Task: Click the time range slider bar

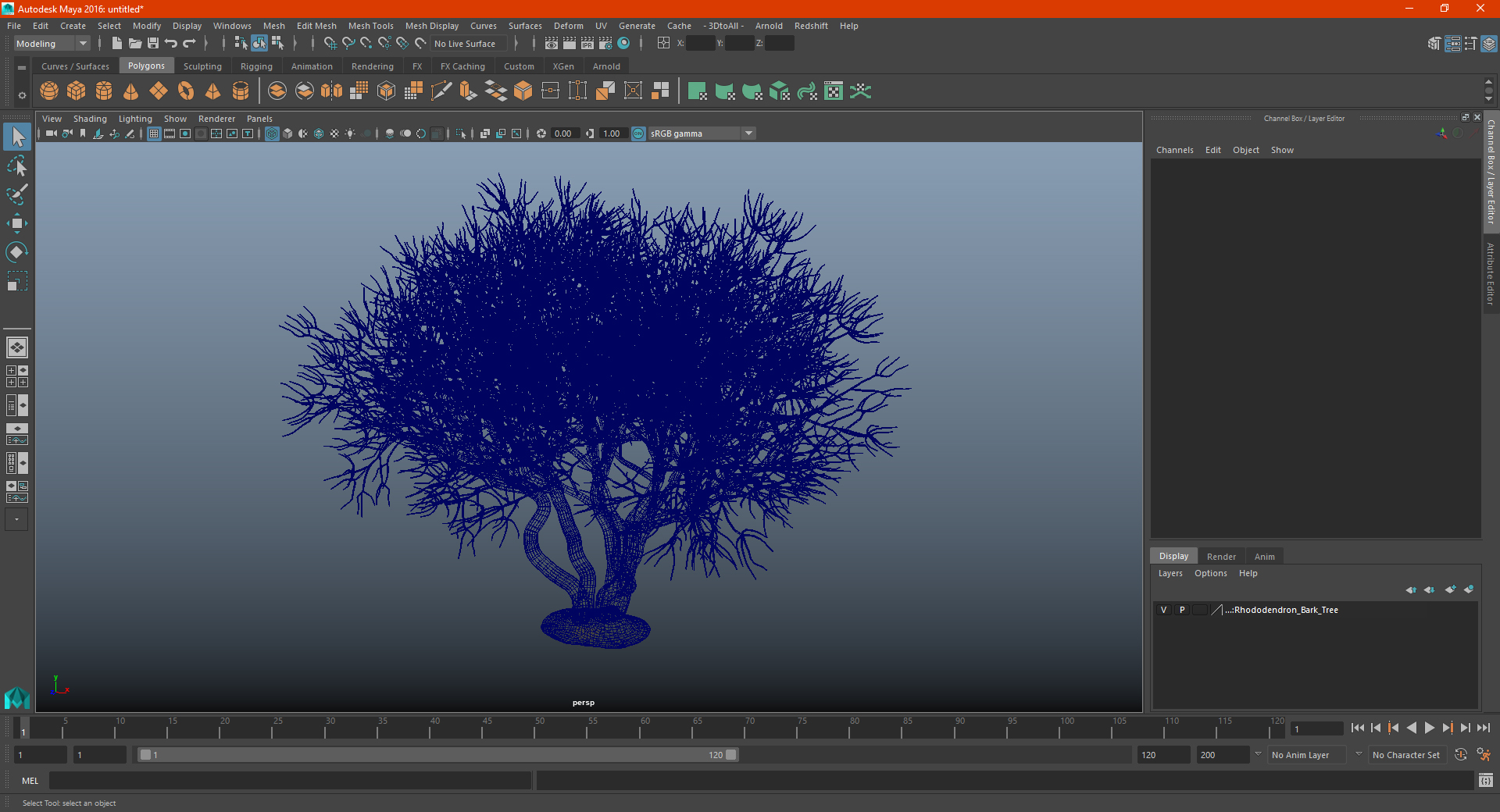Action: click(437, 755)
